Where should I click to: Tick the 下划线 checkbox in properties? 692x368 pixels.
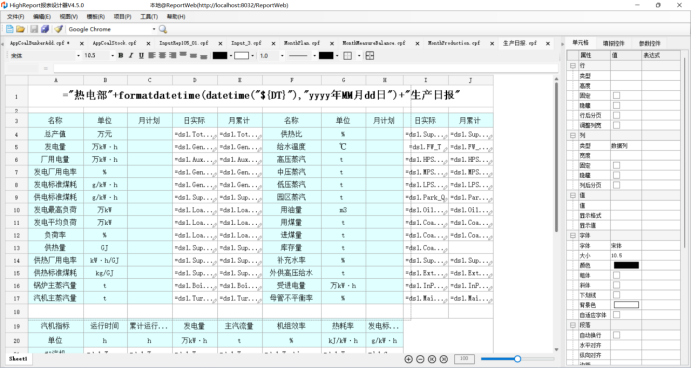coord(617,295)
